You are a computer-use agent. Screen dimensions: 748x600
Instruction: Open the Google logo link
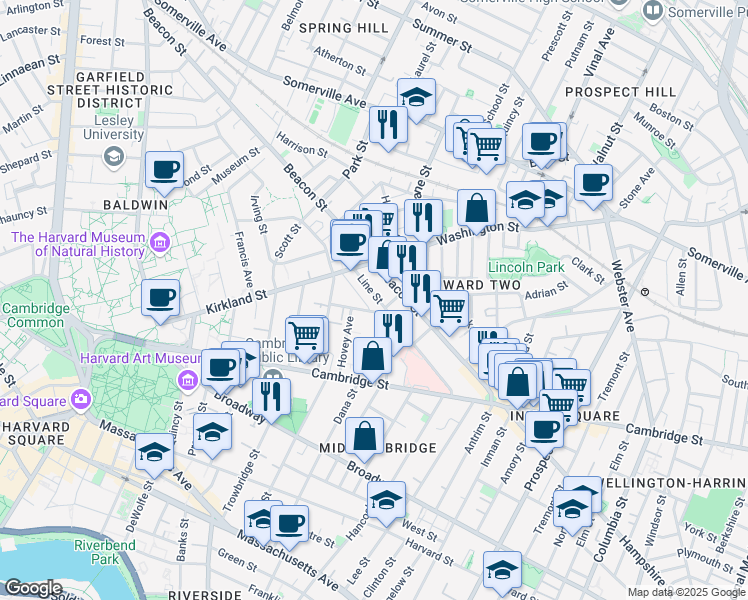click(x=33, y=588)
